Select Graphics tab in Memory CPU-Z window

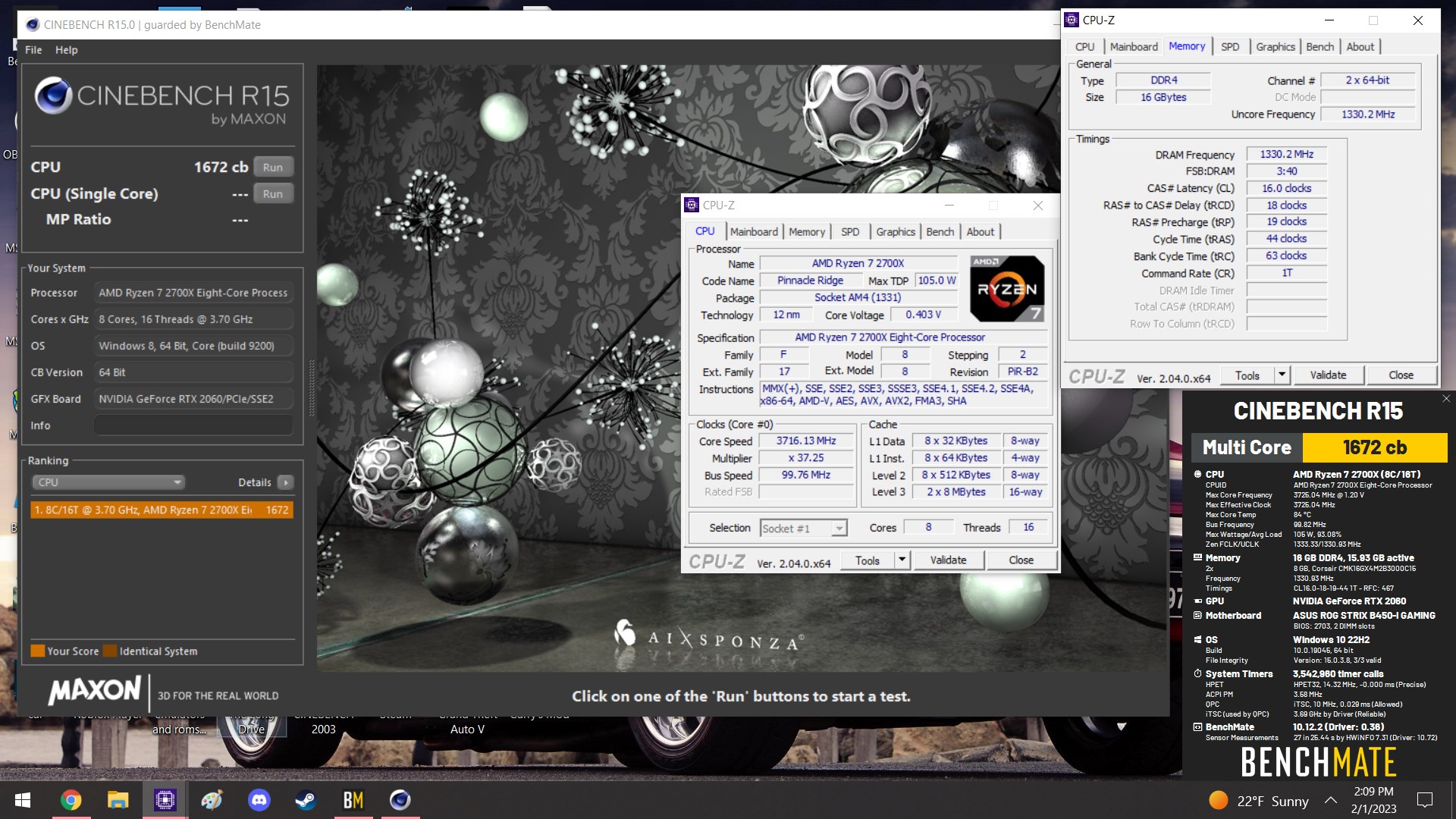pyautogui.click(x=1276, y=47)
